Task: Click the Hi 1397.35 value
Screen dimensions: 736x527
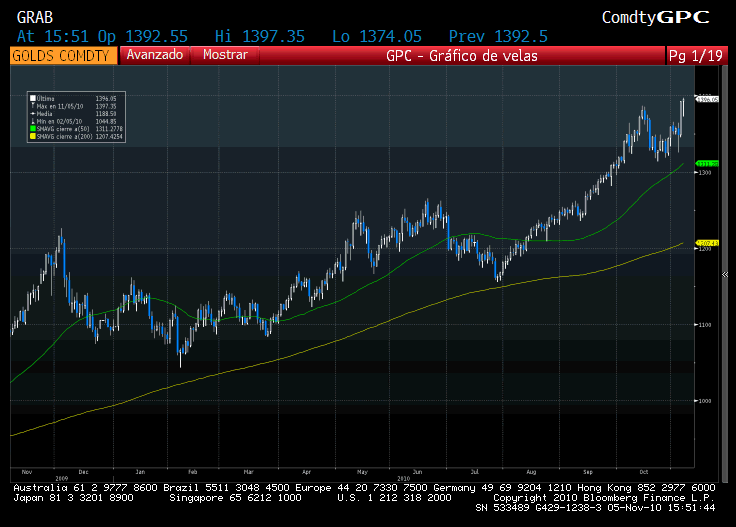Action: pos(260,36)
